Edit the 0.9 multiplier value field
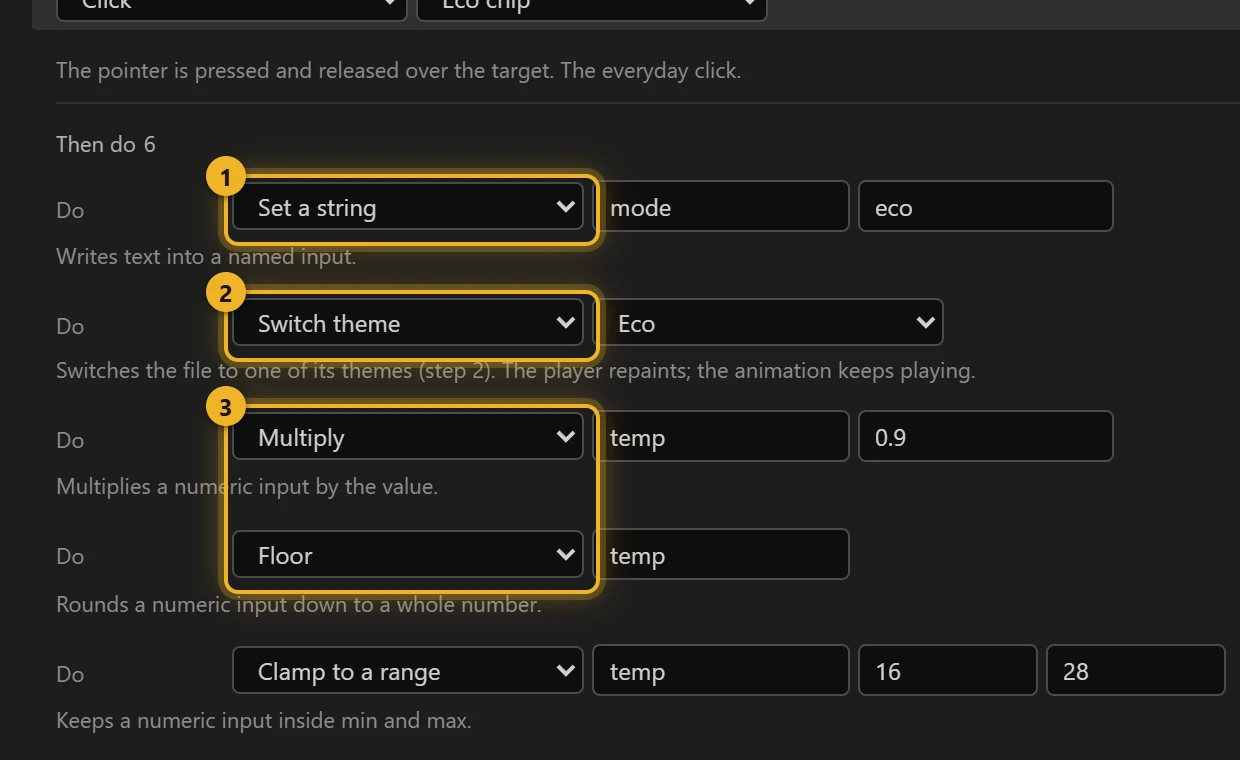Screen dimensions: 1240x760 pyautogui.click(x=986, y=436)
